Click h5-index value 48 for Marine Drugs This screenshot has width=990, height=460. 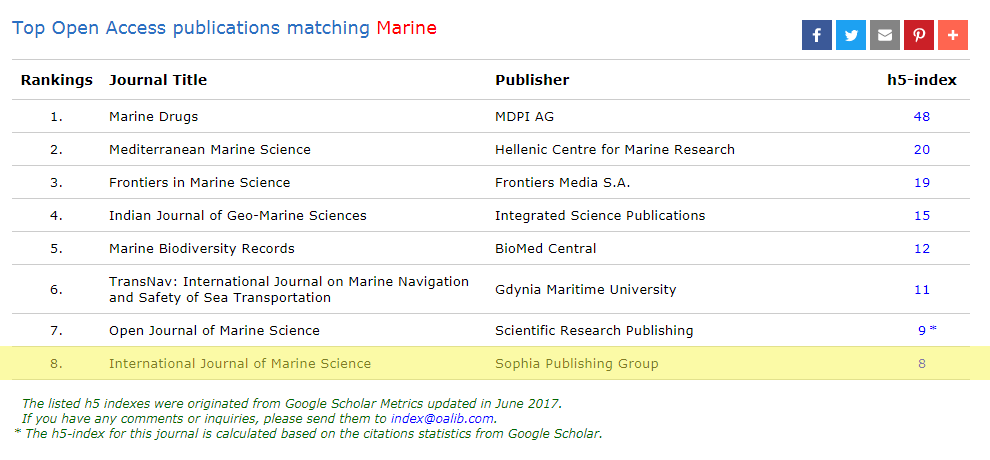pos(921,117)
